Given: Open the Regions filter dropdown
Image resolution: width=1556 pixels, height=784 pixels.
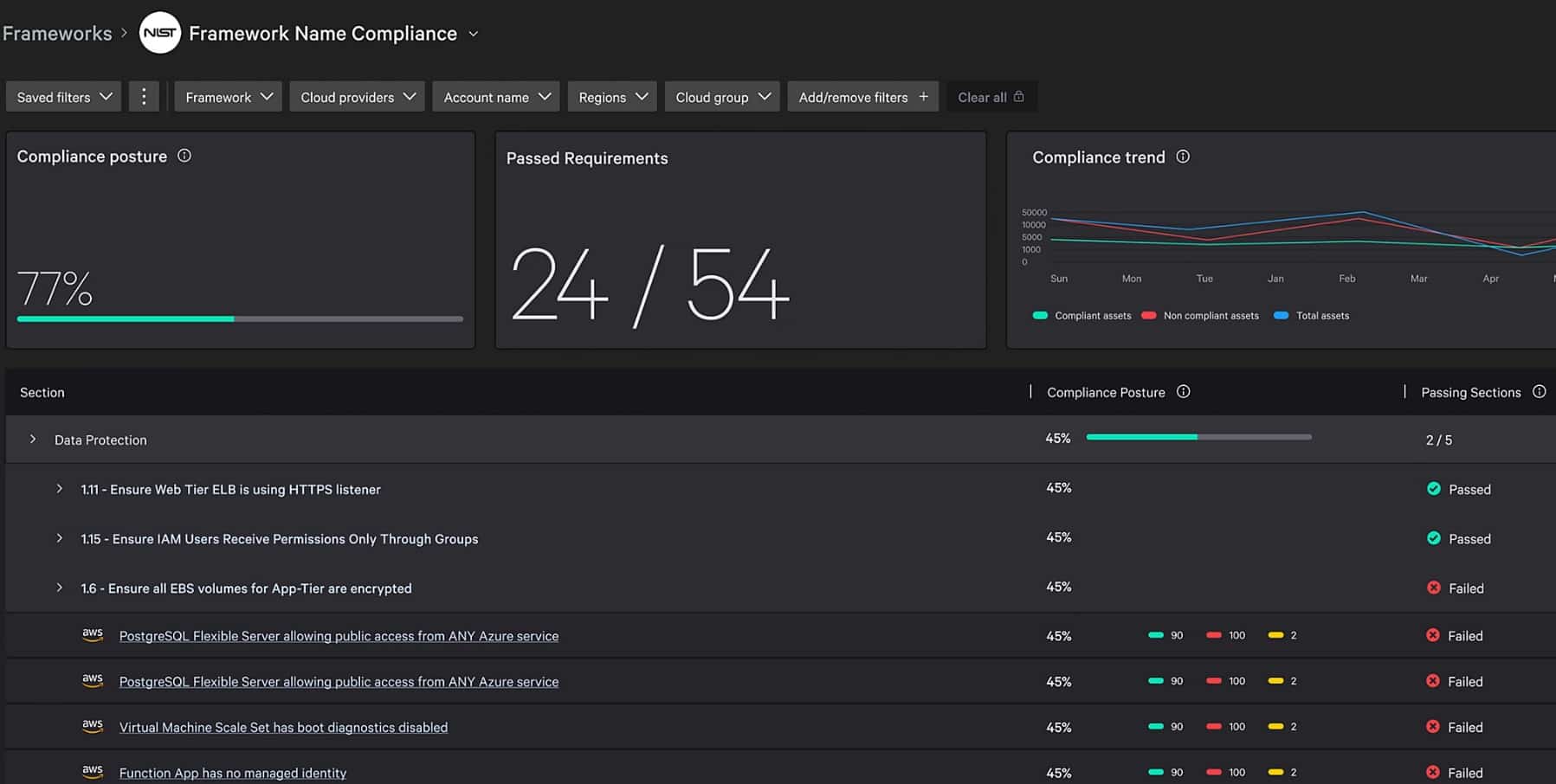Looking at the screenshot, I should click(612, 97).
